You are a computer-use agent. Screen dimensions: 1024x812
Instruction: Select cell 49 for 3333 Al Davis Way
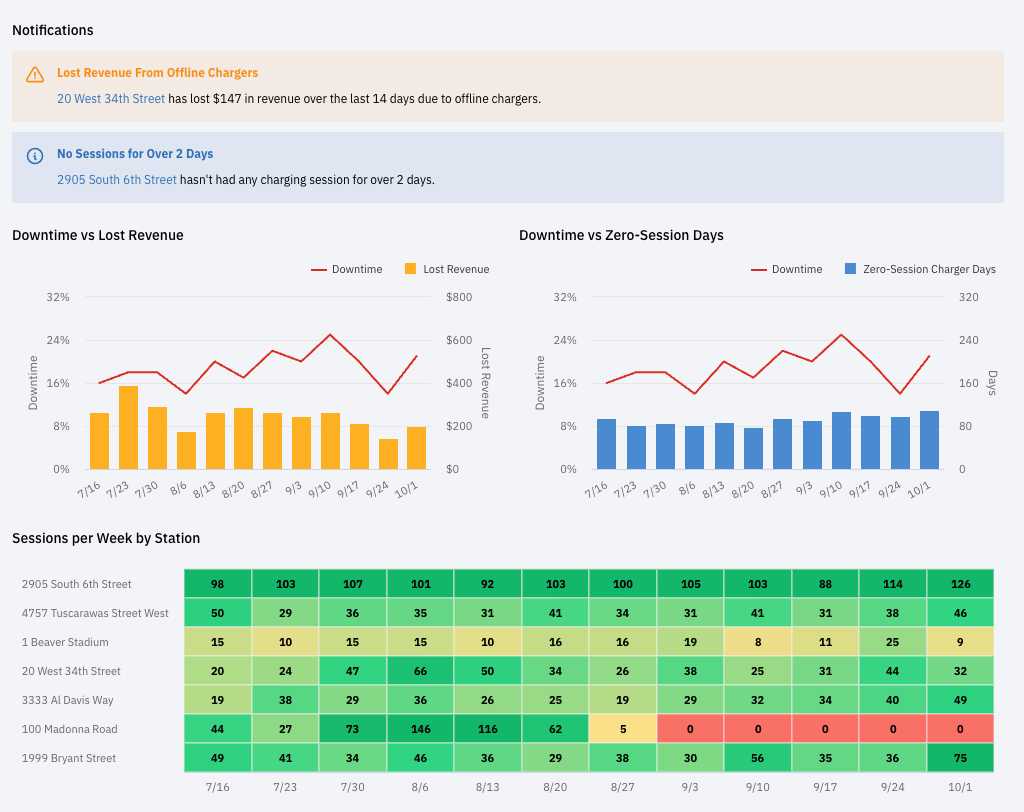click(960, 700)
